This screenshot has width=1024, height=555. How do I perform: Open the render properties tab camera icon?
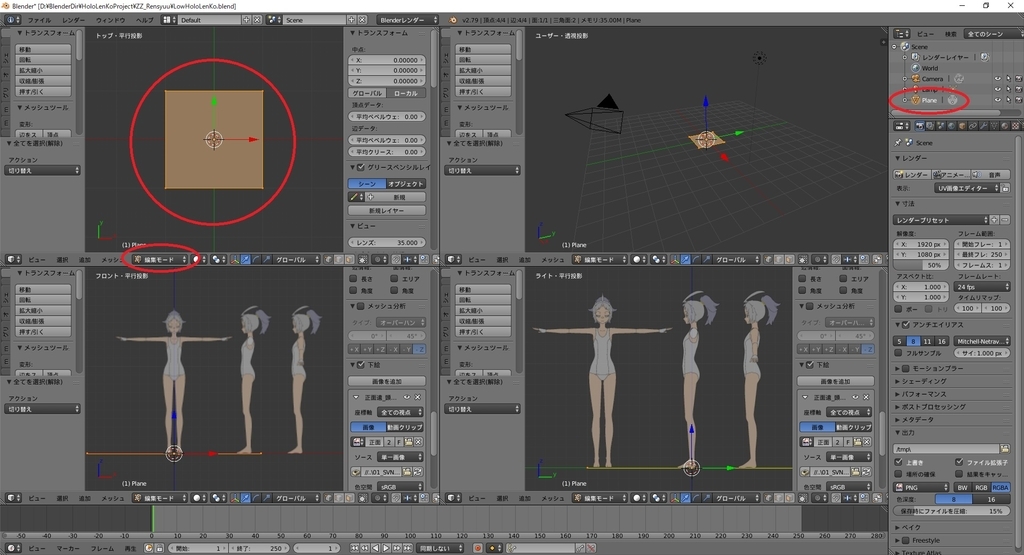pyautogui.click(x=920, y=126)
